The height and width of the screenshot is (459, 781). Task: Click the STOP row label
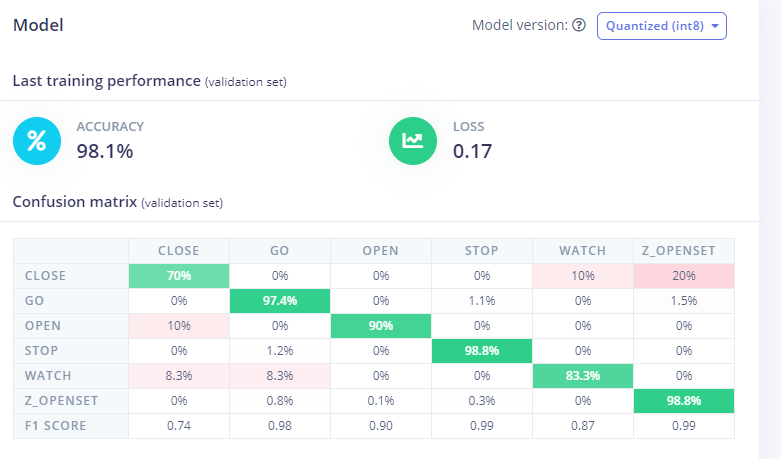pos(71,350)
